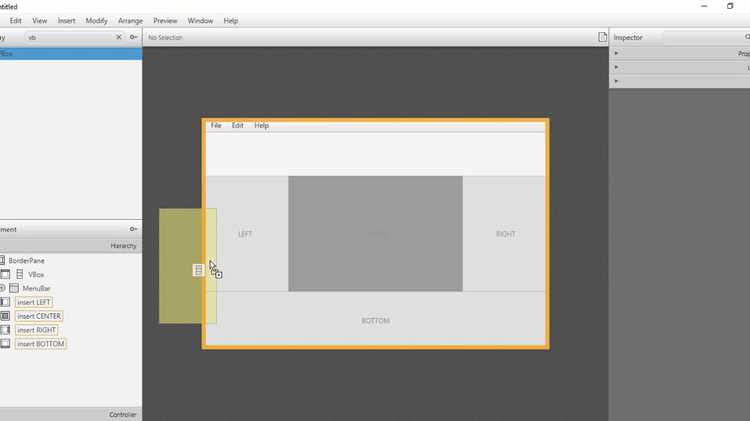Restore the application window size

click(730, 6)
